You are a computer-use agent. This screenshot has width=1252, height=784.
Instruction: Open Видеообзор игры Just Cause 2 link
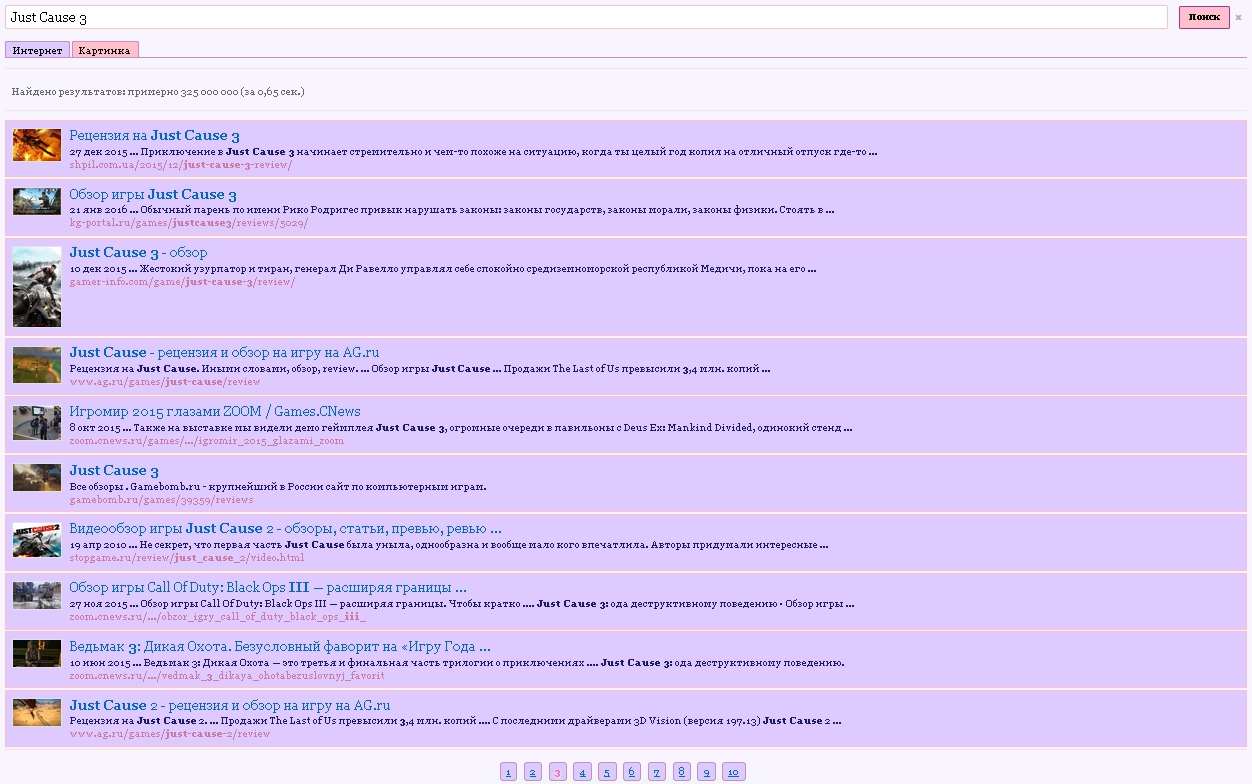click(285, 528)
